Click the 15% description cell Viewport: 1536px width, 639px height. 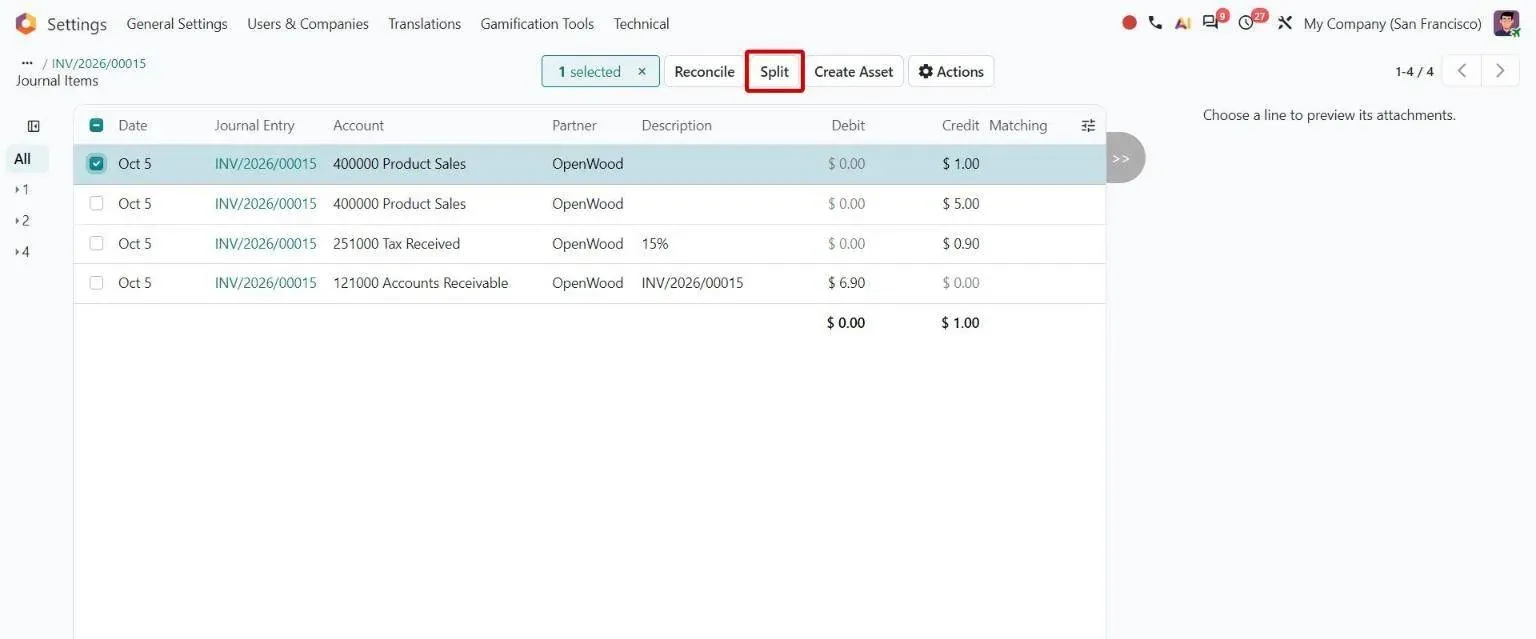pos(655,243)
